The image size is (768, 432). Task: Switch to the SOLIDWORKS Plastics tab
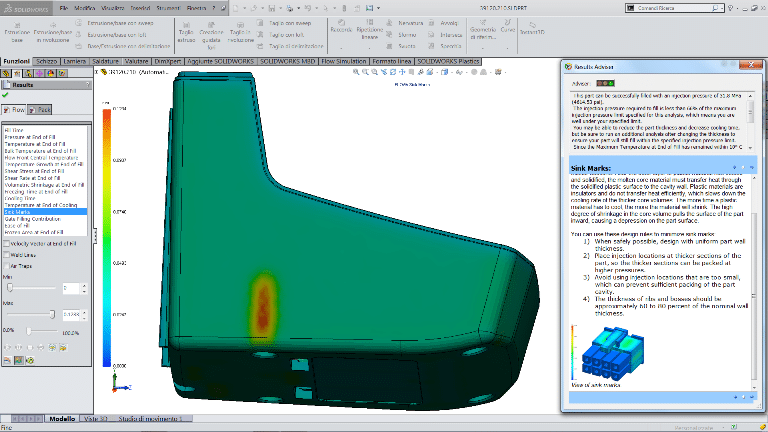449,61
